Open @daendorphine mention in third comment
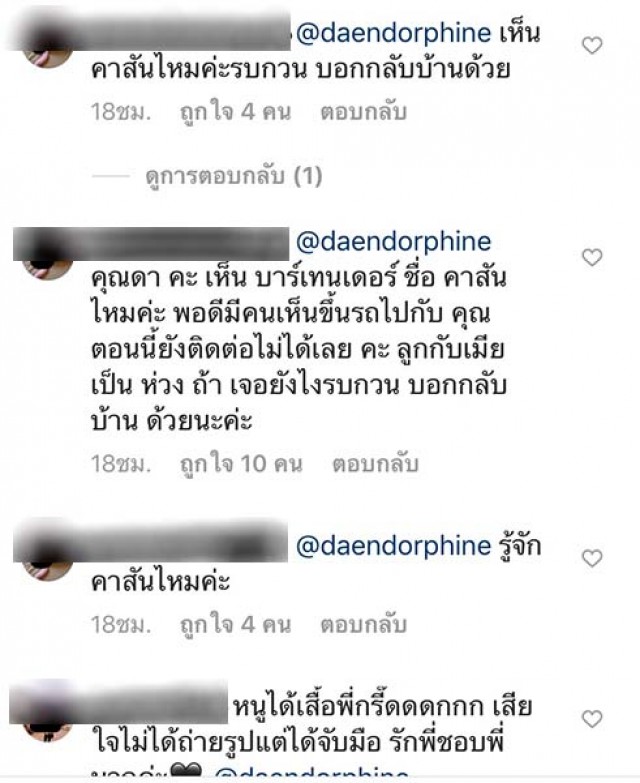The width and height of the screenshot is (640, 783). (x=393, y=546)
